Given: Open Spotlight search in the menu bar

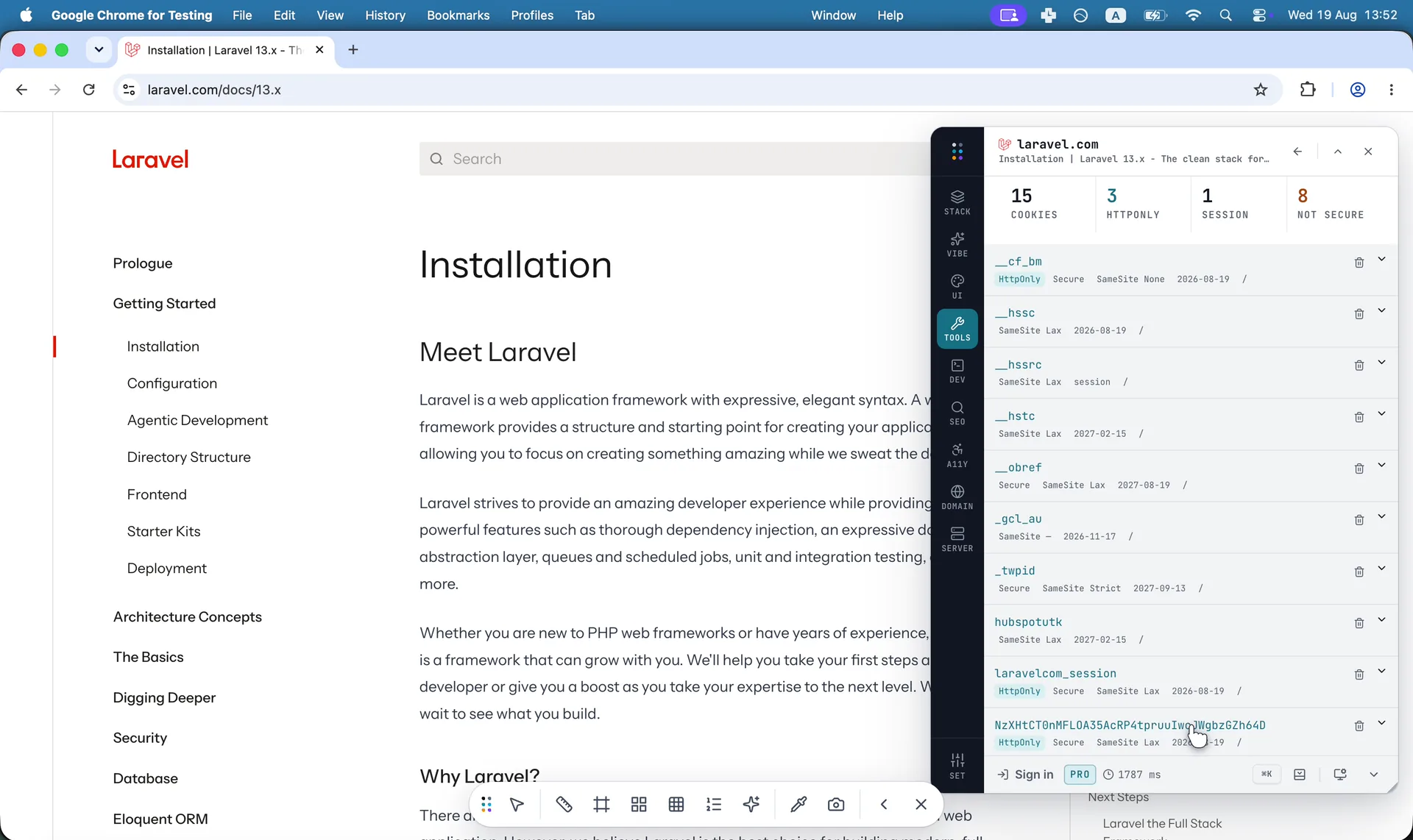Looking at the screenshot, I should point(1225,15).
